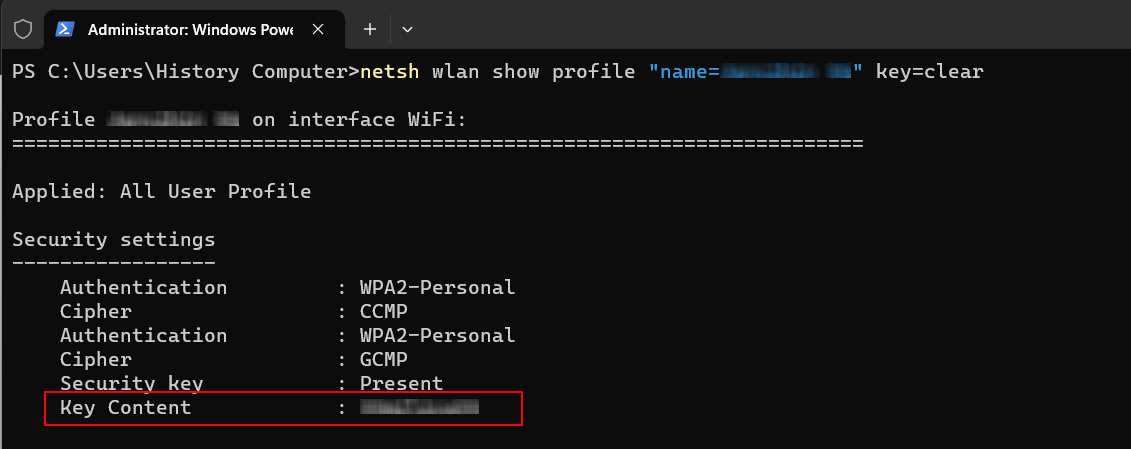
Task: Click the Security key 'Present' value
Action: 401,383
